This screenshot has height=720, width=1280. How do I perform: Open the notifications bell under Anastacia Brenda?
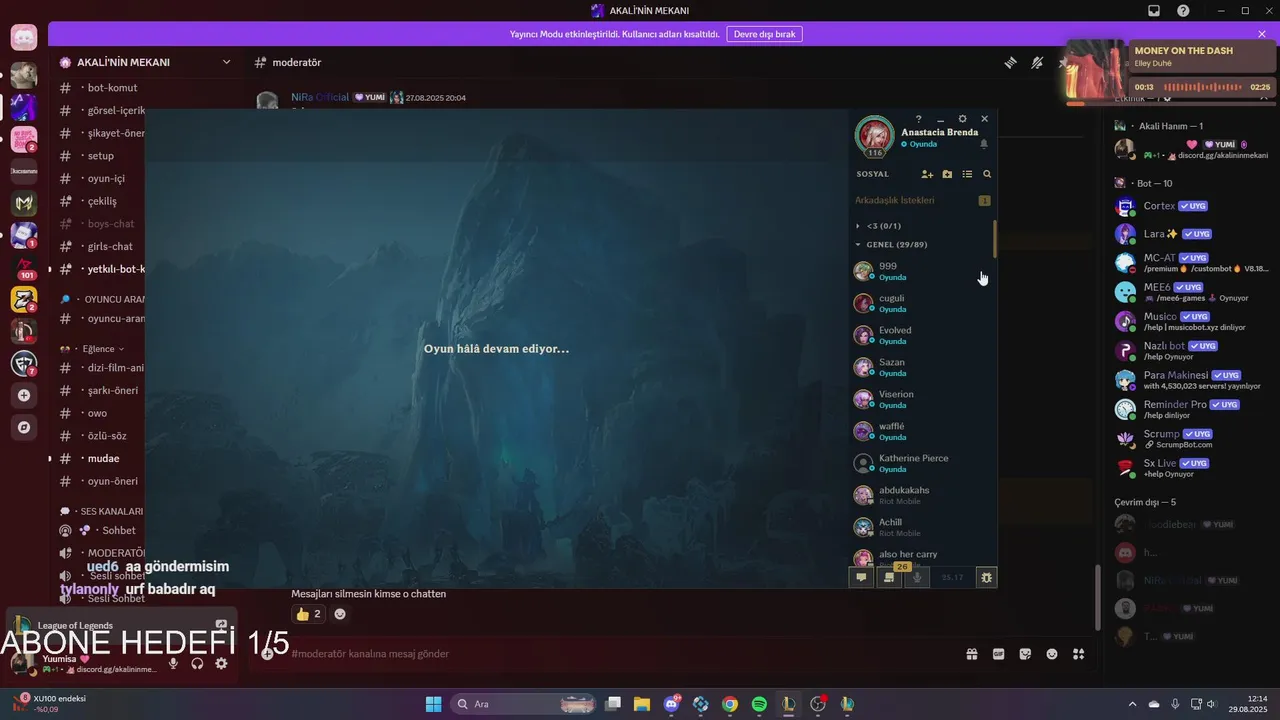click(x=984, y=144)
